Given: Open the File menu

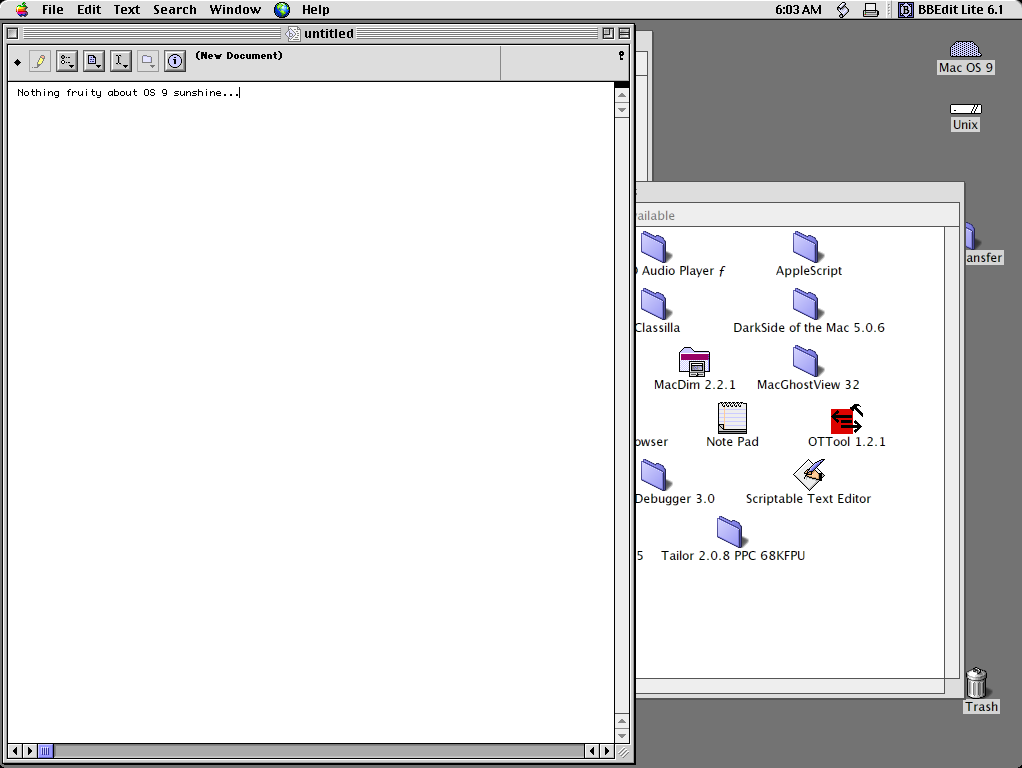Looking at the screenshot, I should tap(53, 10).
